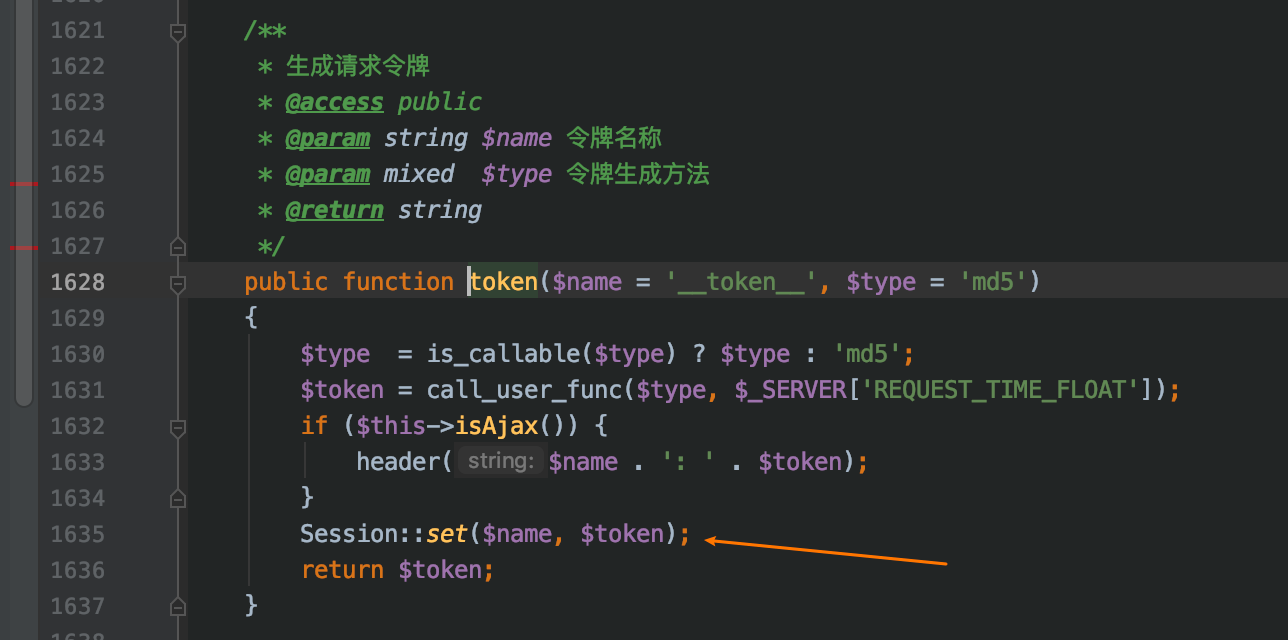Click the @return doc tag
This screenshot has width=1288, height=640.
(334, 210)
